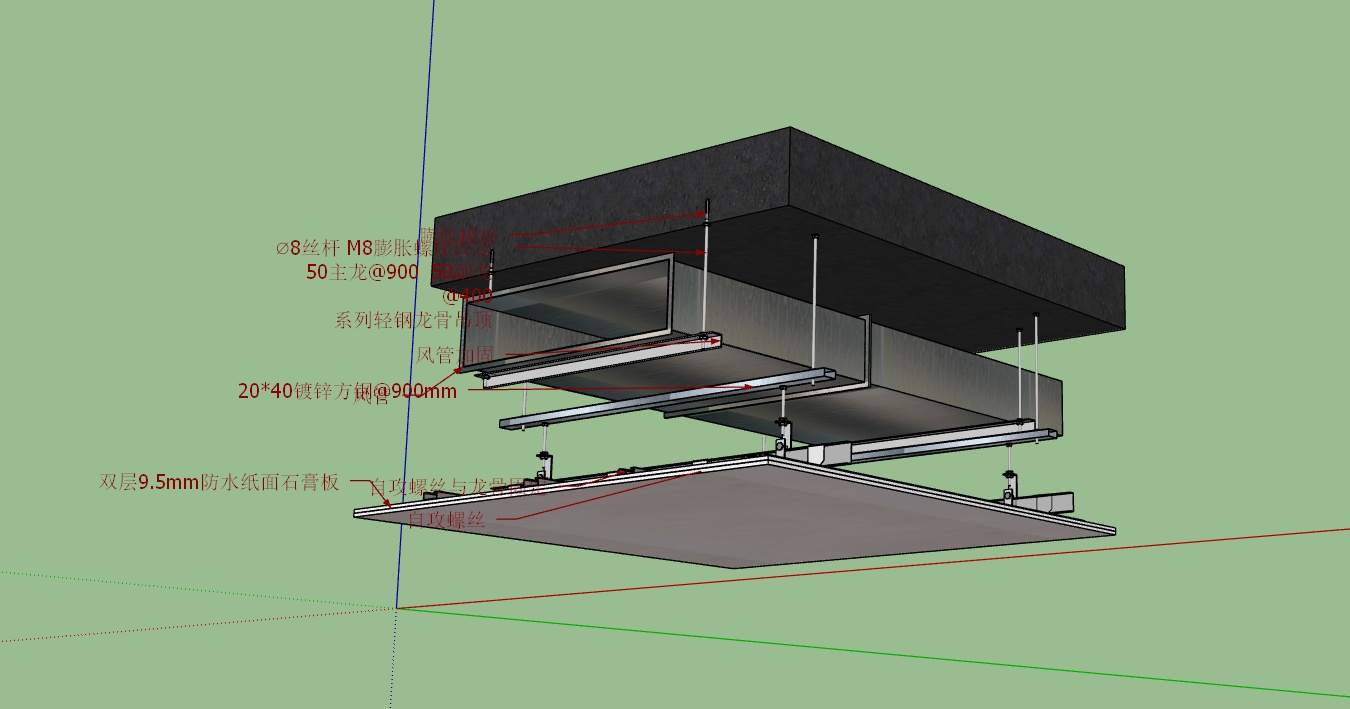Select the '∅8丝杆 M8膨胀螺栓固定' label

385,247
